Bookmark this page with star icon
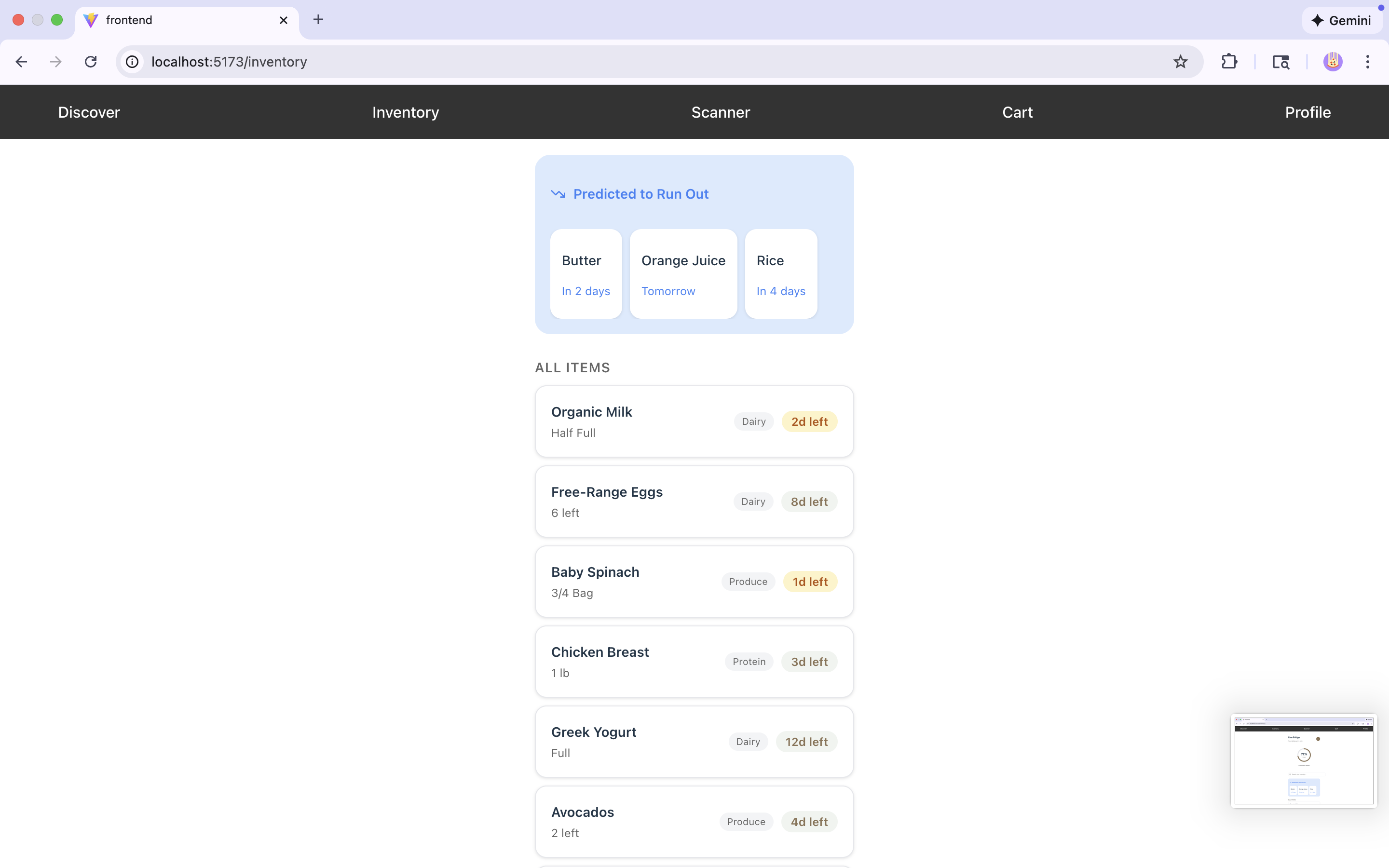Image resolution: width=1389 pixels, height=868 pixels. coord(1180,61)
